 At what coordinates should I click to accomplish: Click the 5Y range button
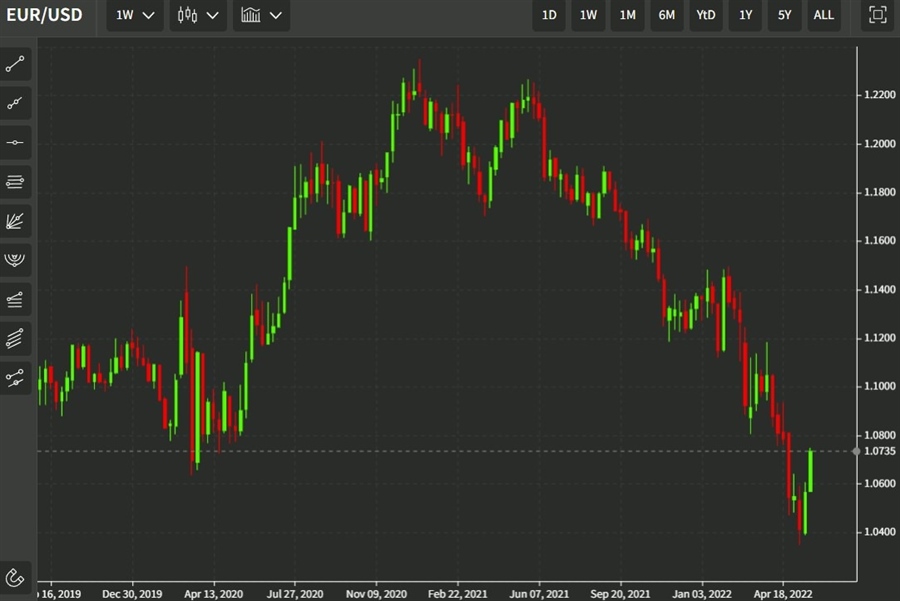(785, 15)
